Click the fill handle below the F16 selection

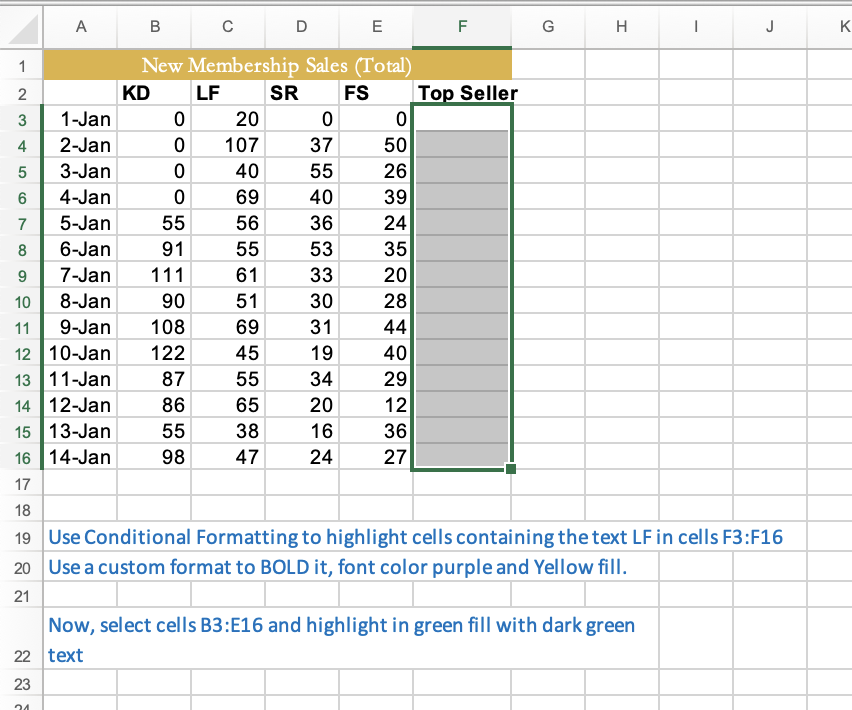pos(510,468)
